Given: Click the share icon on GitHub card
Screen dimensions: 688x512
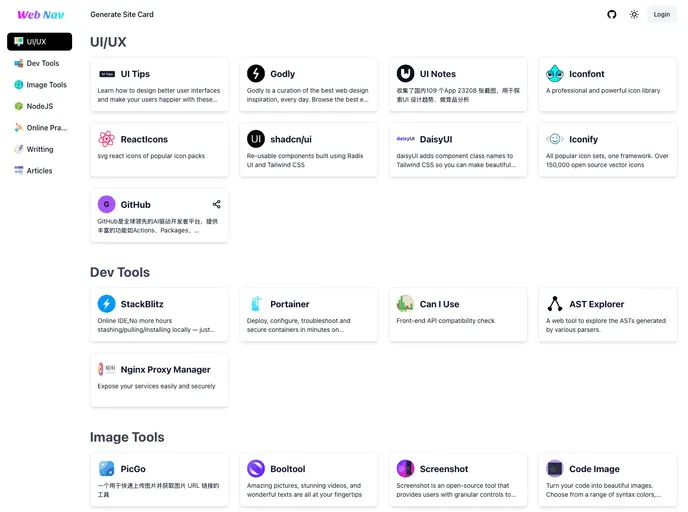Looking at the screenshot, I should (x=216, y=204).
